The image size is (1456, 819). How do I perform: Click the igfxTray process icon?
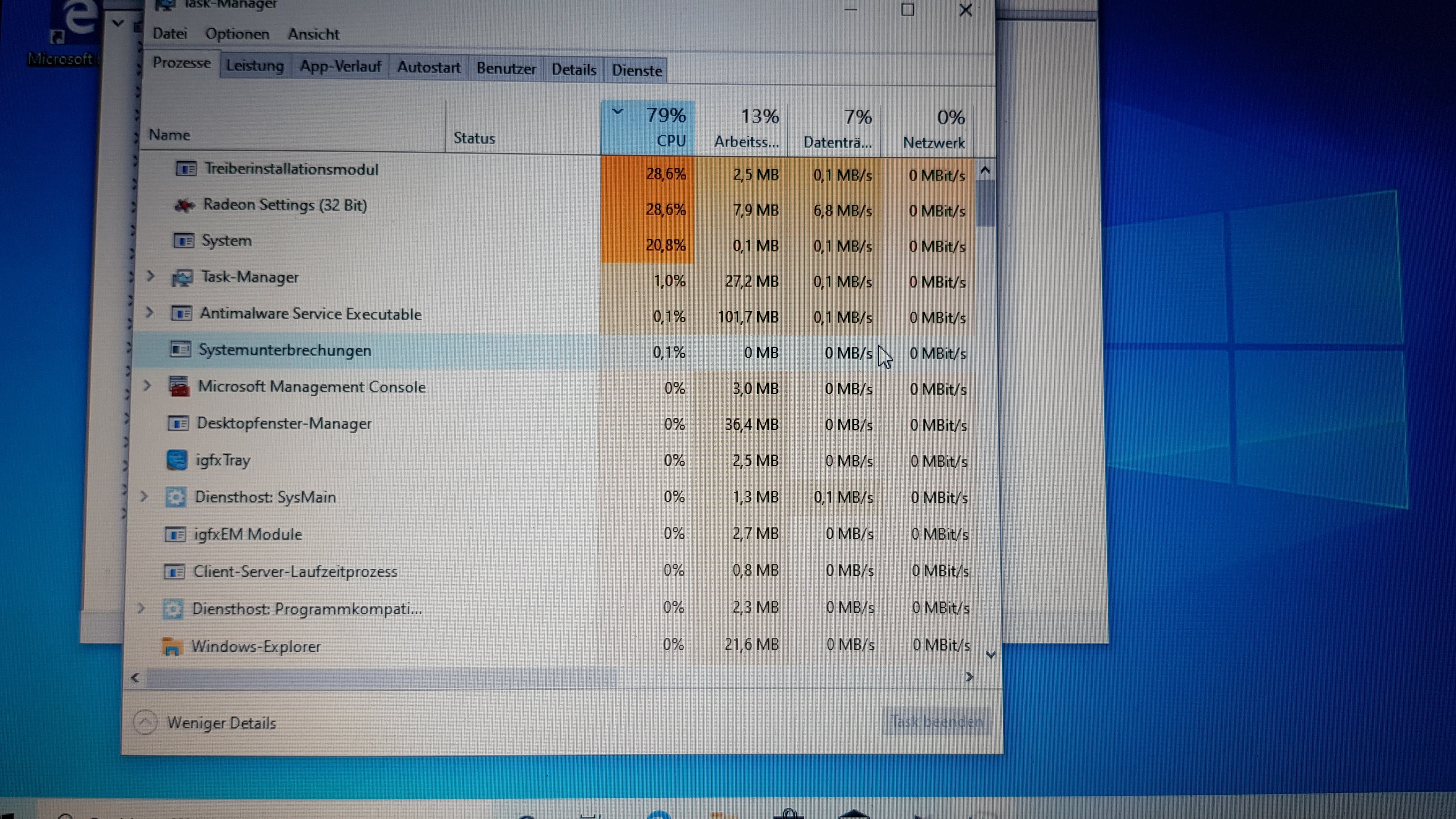(177, 460)
